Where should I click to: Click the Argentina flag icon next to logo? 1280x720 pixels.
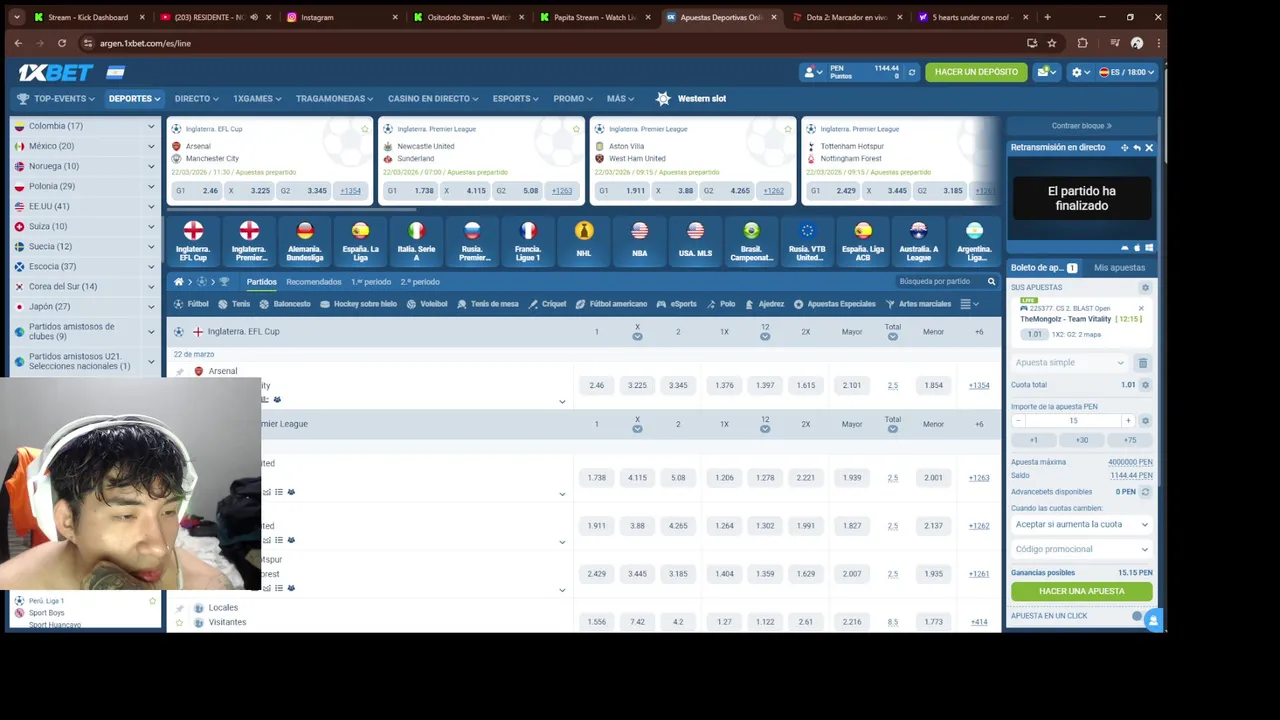(x=116, y=72)
